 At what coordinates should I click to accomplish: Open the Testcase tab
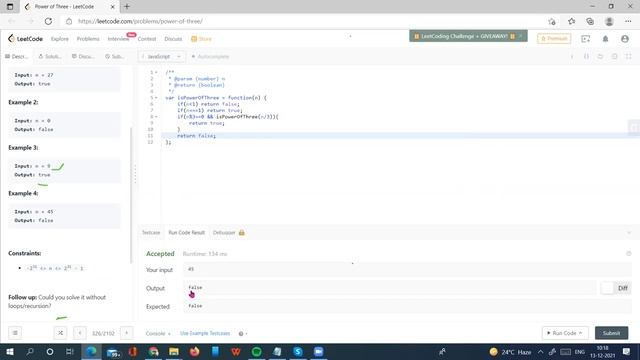[x=151, y=233]
